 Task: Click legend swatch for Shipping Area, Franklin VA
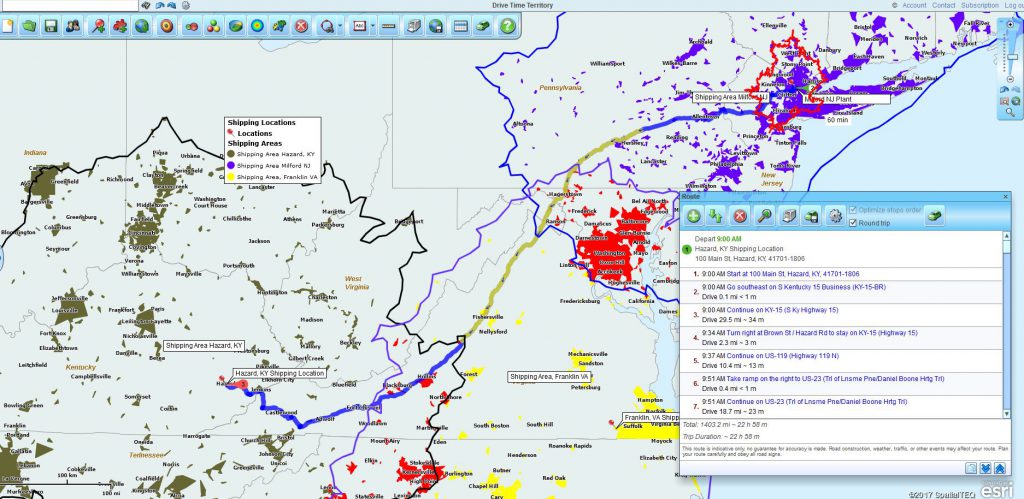tap(231, 176)
